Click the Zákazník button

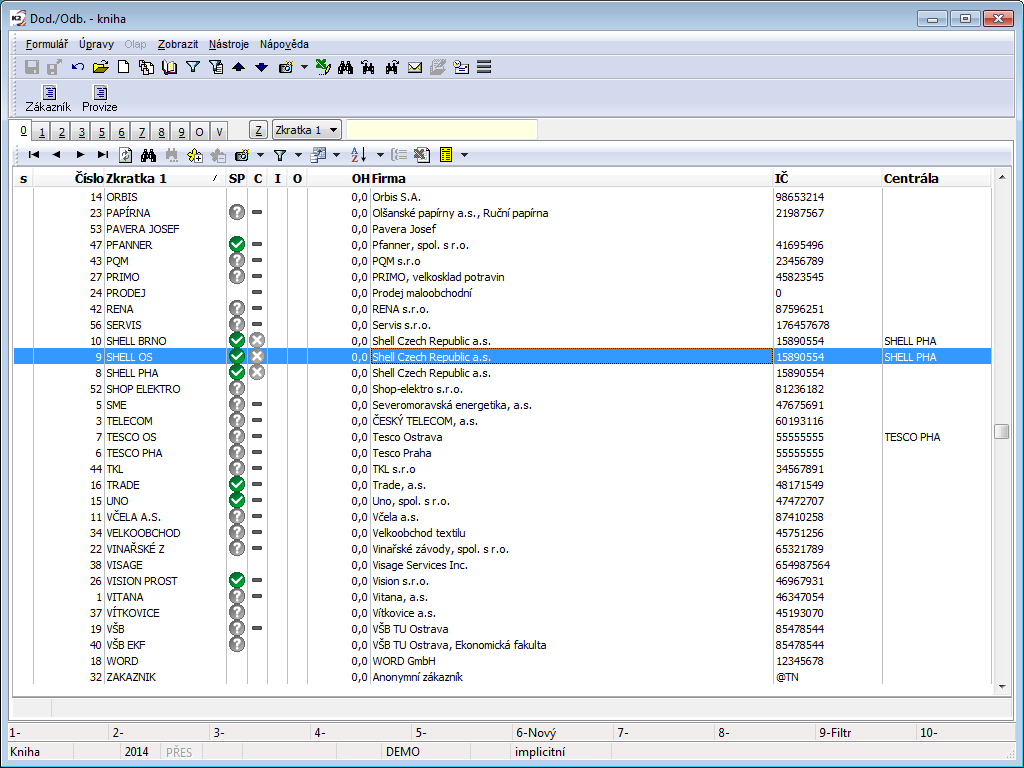tap(48, 99)
